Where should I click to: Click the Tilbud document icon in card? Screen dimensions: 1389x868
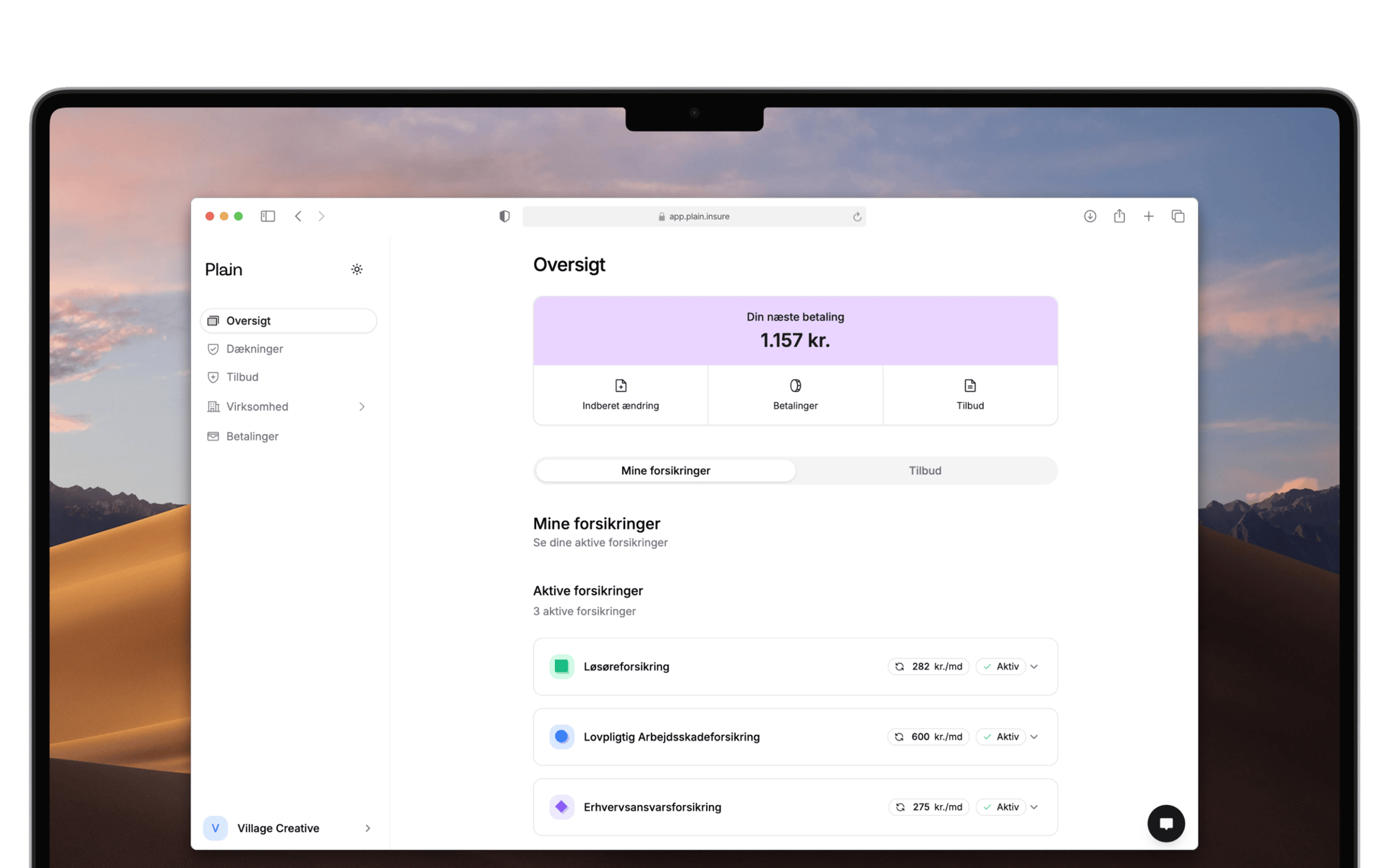[x=970, y=386]
